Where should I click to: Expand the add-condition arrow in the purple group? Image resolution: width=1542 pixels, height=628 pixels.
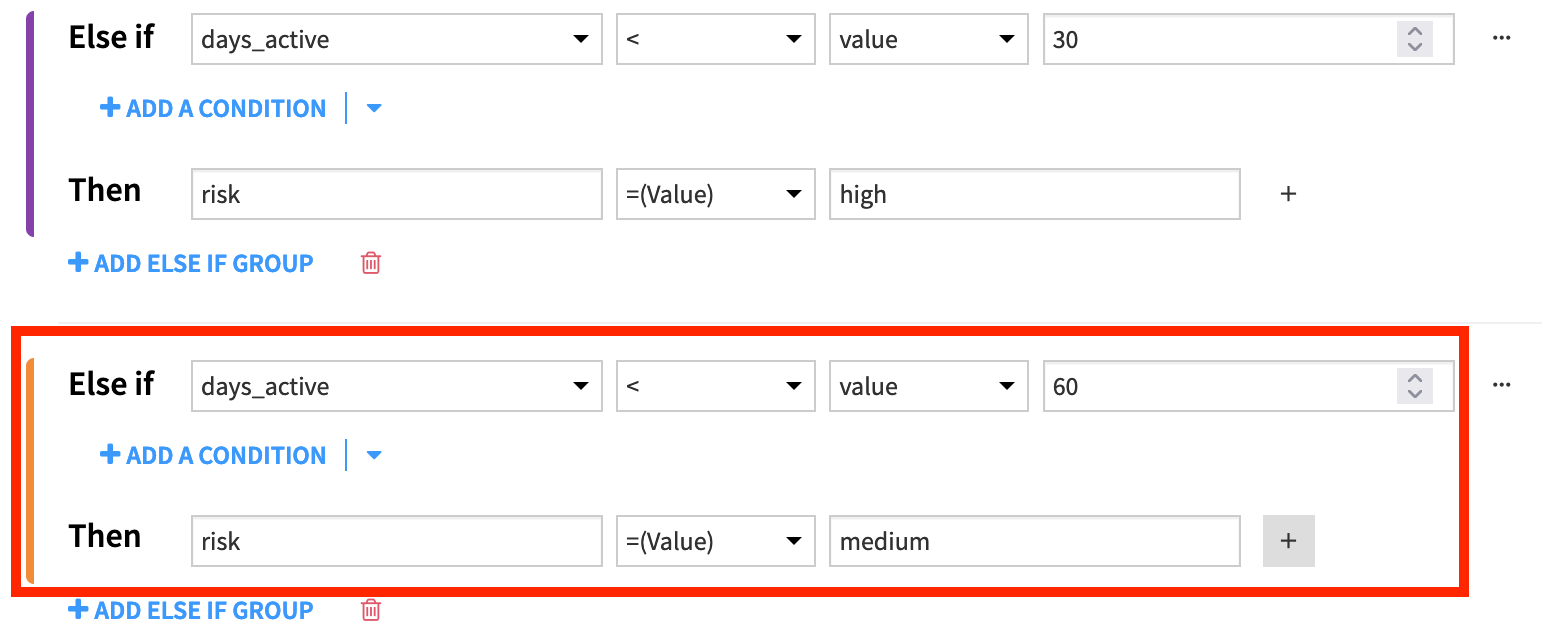click(x=374, y=108)
